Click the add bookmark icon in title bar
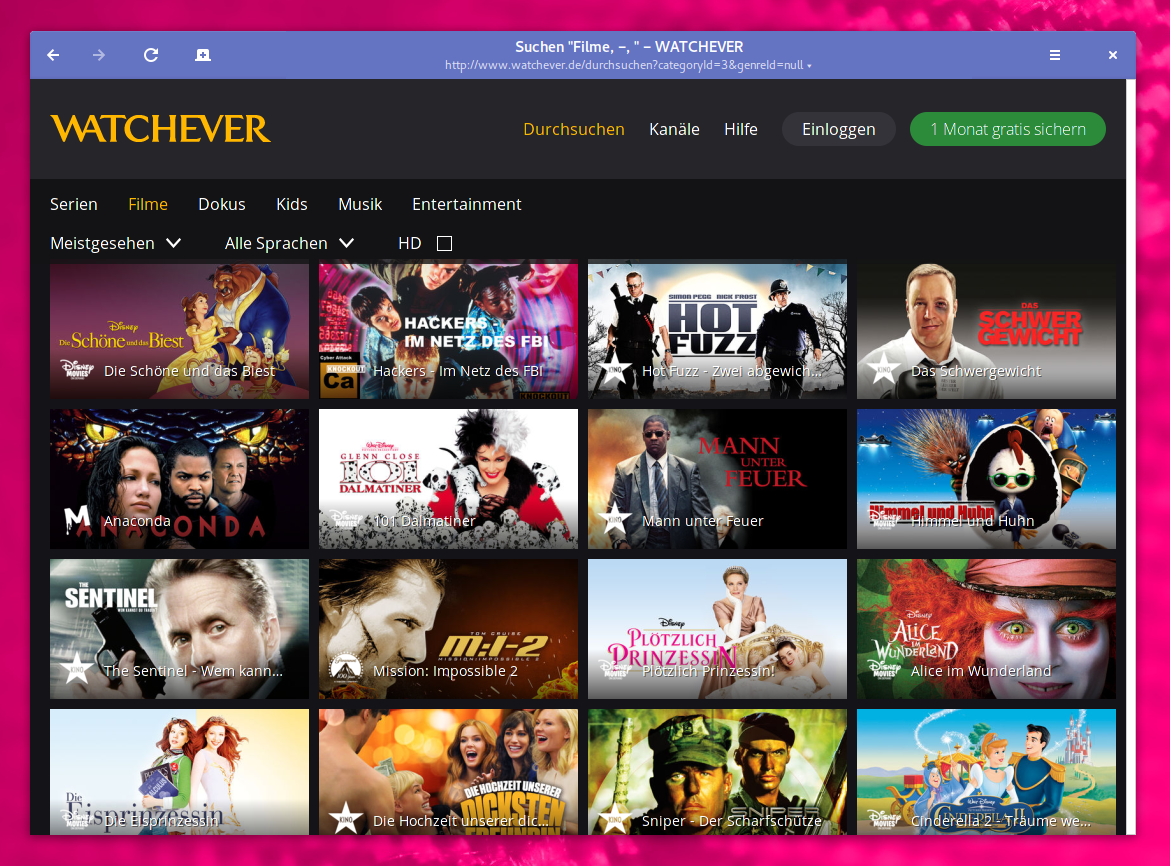Viewport: 1170px width, 866px height. point(202,55)
